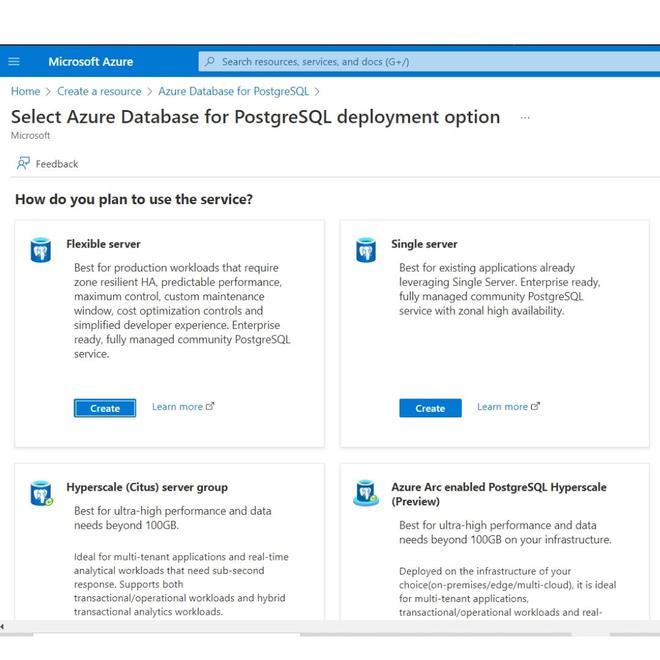This screenshot has height=660, width=660.
Task: Click the Microsoft Azure portal logo
Action: point(90,62)
